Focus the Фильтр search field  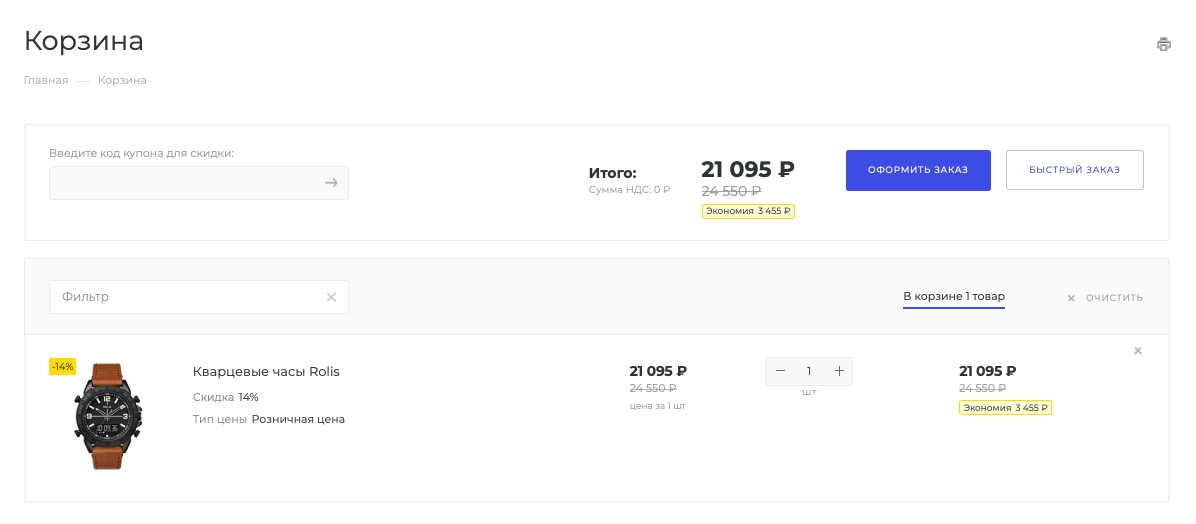coord(198,297)
